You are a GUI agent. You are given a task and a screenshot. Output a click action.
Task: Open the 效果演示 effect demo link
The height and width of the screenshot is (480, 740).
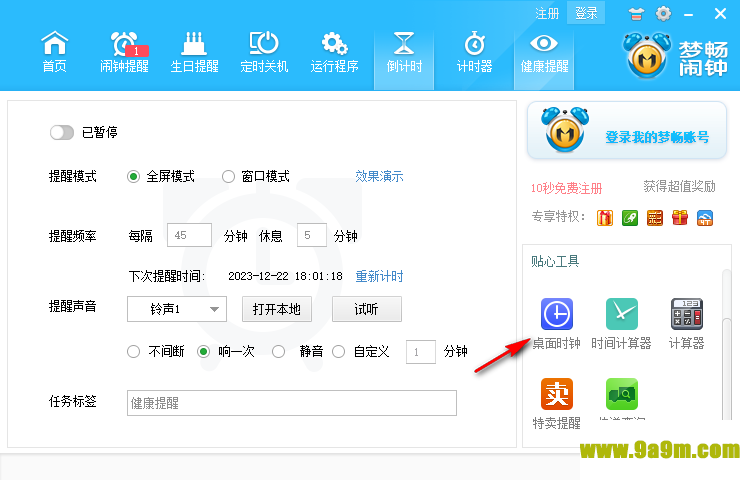(379, 177)
